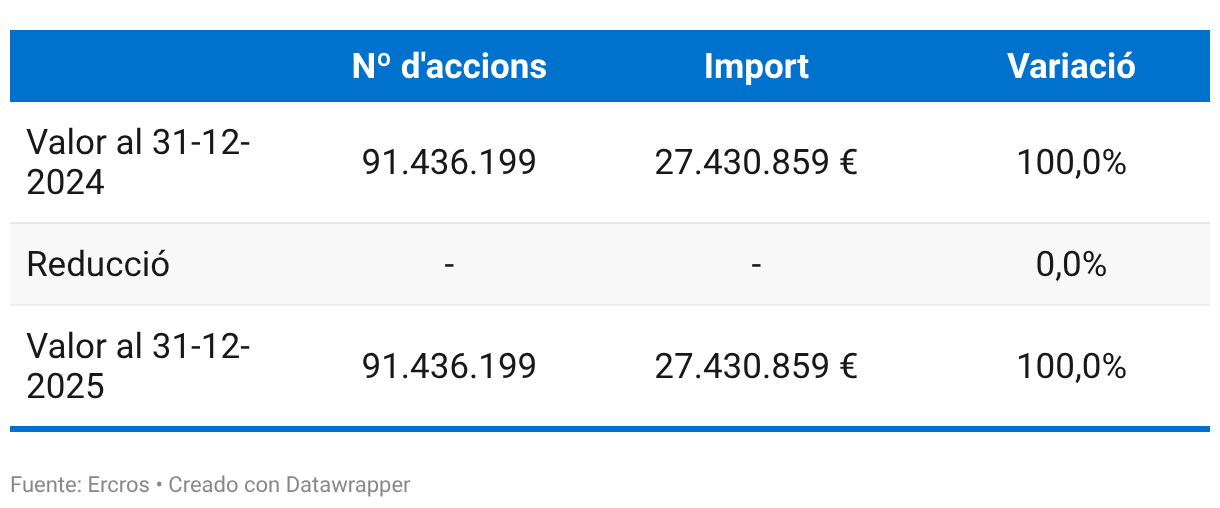Click the dash under Import for Reducció

756,265
